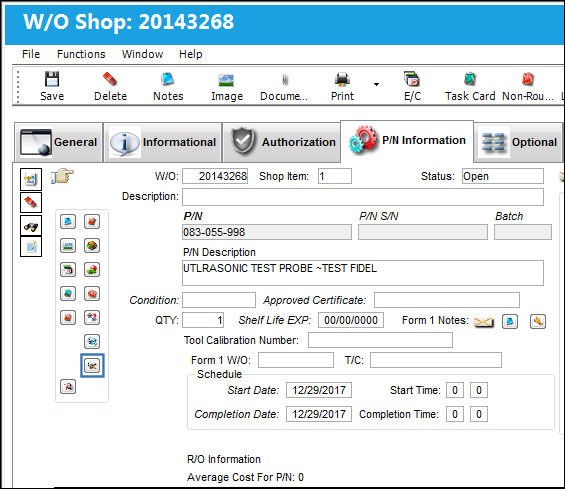Viewport: 565px width, 489px height.
Task: Click the multicolor palette icon in icon panel
Action: coord(92,246)
